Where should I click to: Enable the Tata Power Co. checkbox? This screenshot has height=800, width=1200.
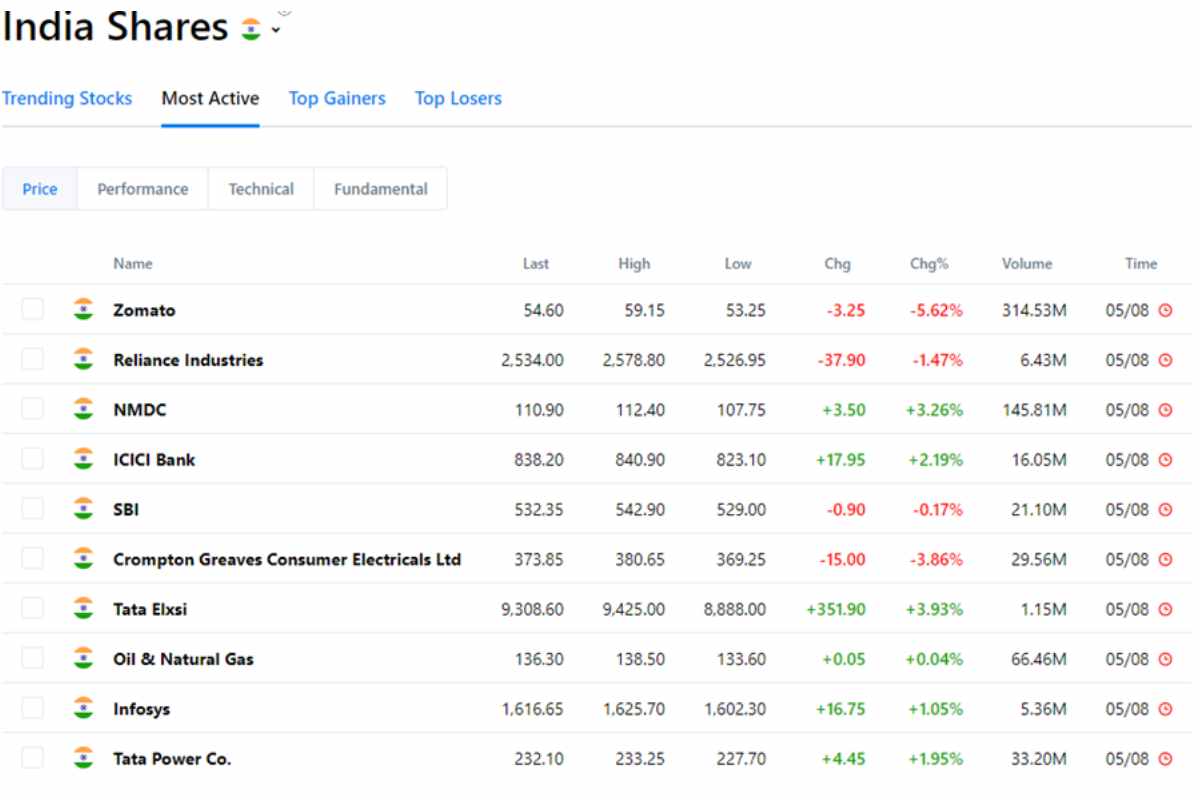[x=33, y=758]
